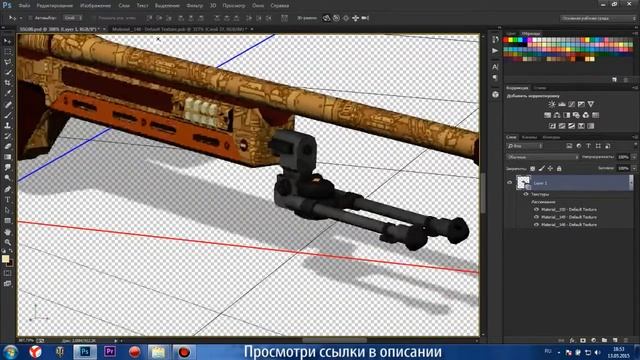Image resolution: width=640 pixels, height=360 pixels.
Task: Switch to the Каналы tab
Action: [529, 137]
